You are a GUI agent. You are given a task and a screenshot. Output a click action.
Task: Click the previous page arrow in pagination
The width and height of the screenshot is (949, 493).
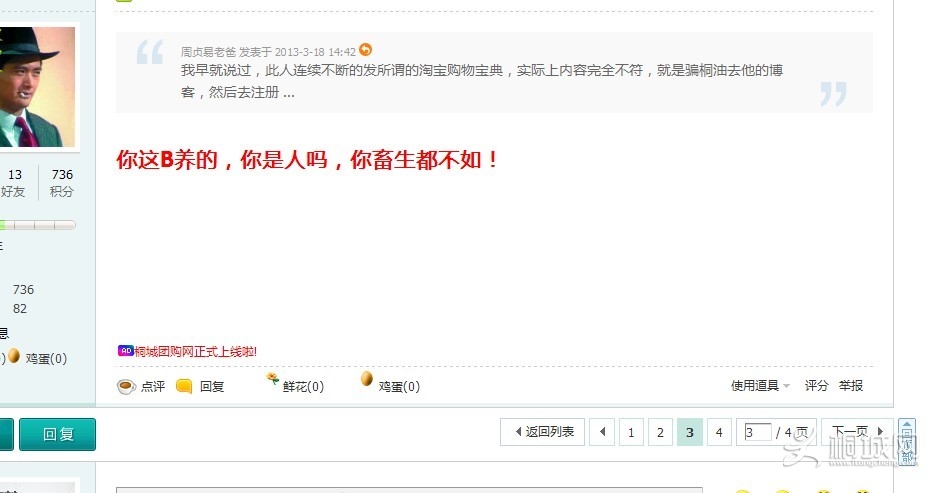click(x=602, y=432)
